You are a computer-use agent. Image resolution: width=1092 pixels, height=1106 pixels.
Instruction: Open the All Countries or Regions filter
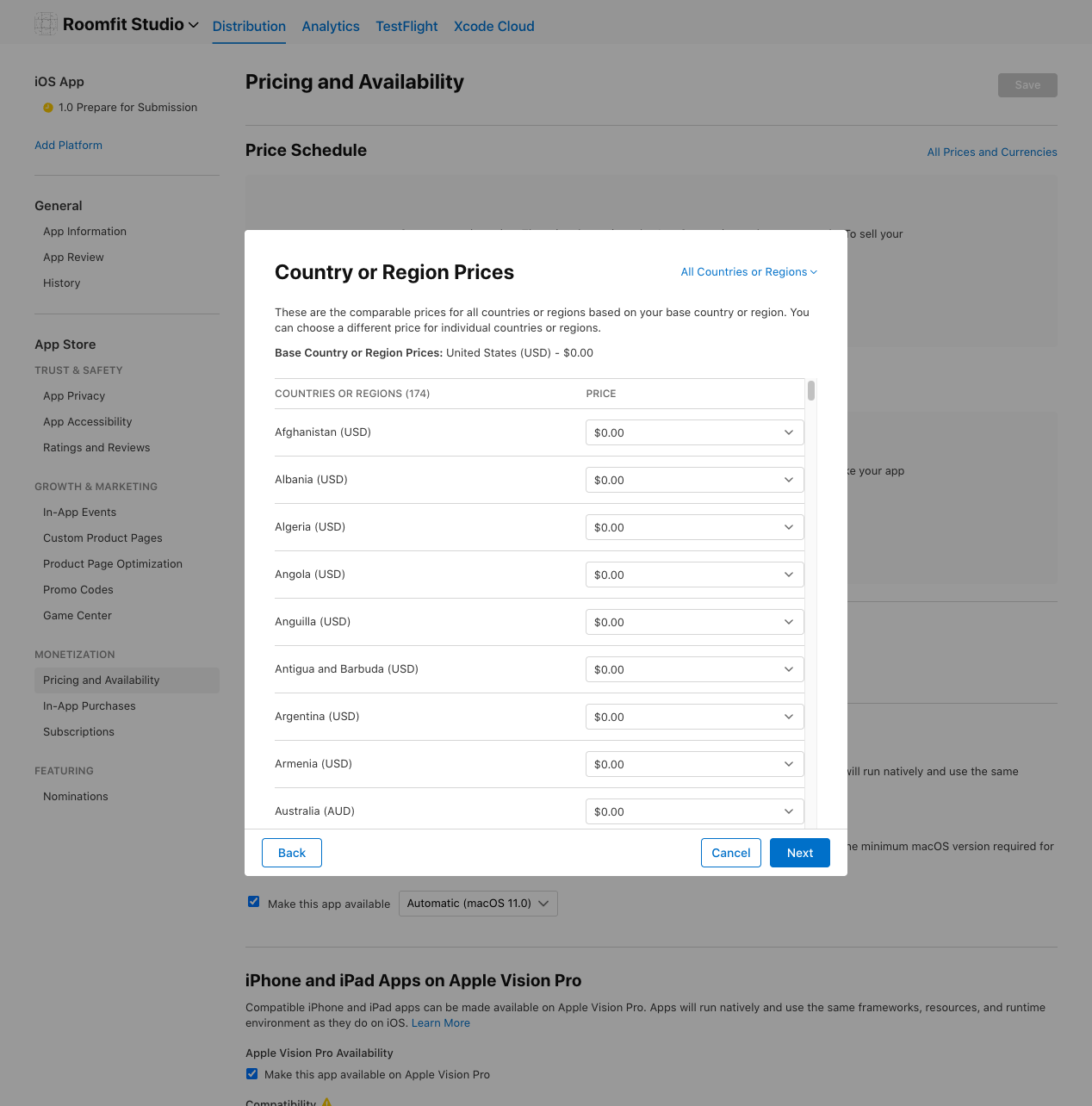[748, 272]
